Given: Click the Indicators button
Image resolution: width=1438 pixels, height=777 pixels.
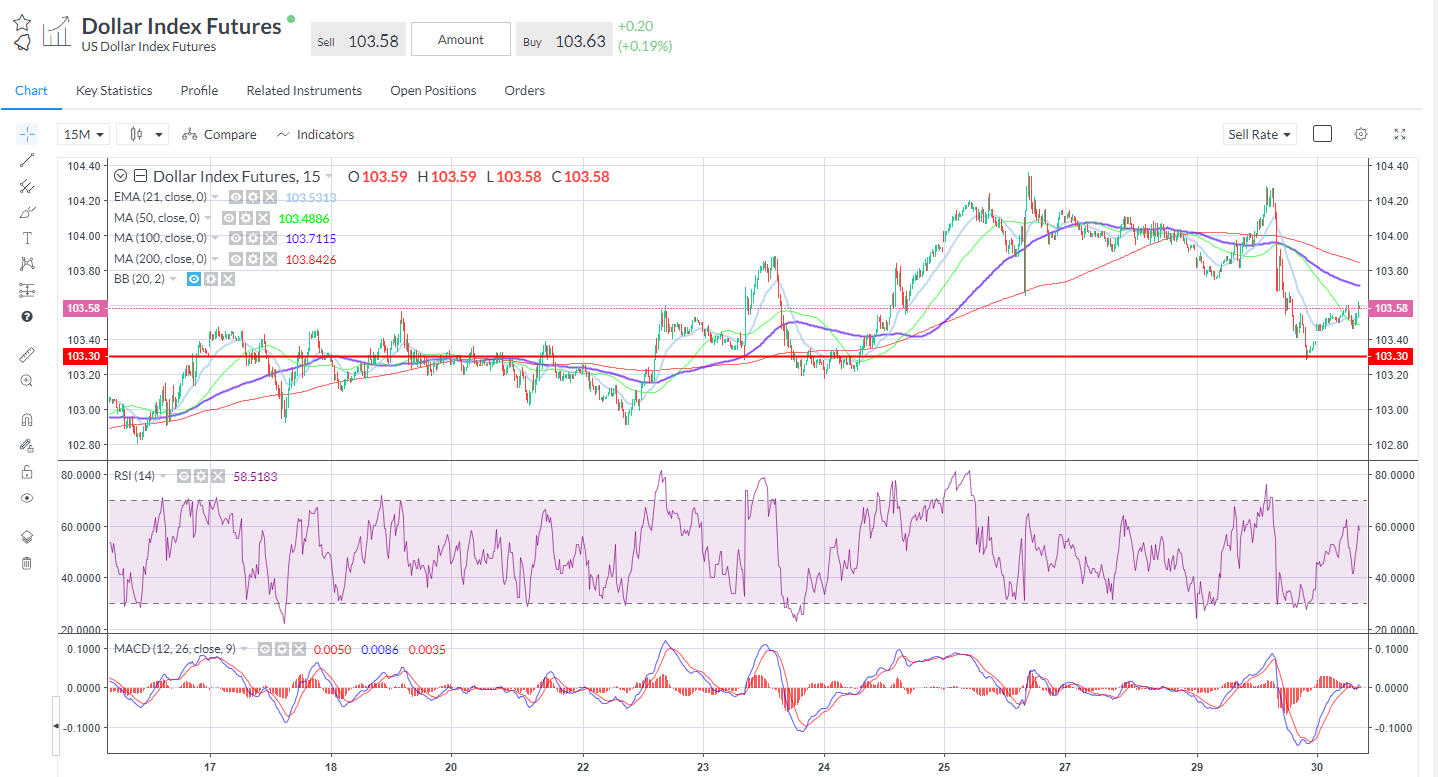Looking at the screenshot, I should [315, 134].
